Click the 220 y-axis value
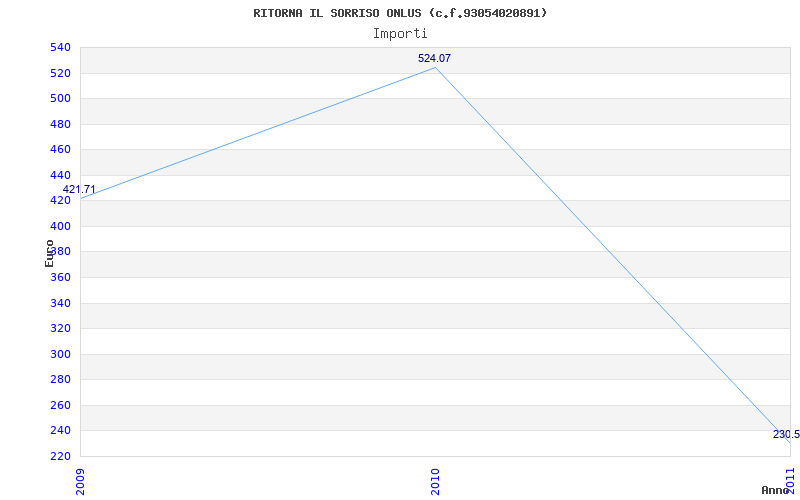Screen dimensions: 800x500 coord(60,456)
